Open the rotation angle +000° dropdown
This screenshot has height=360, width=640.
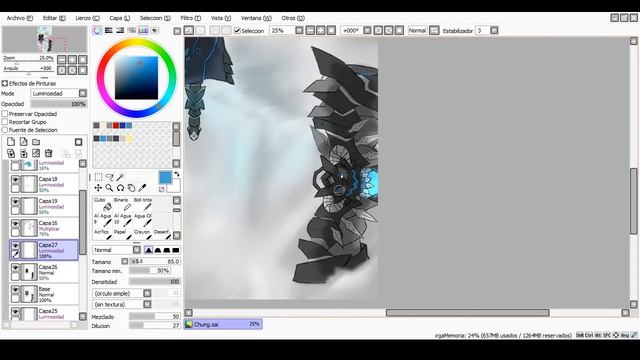pos(367,31)
